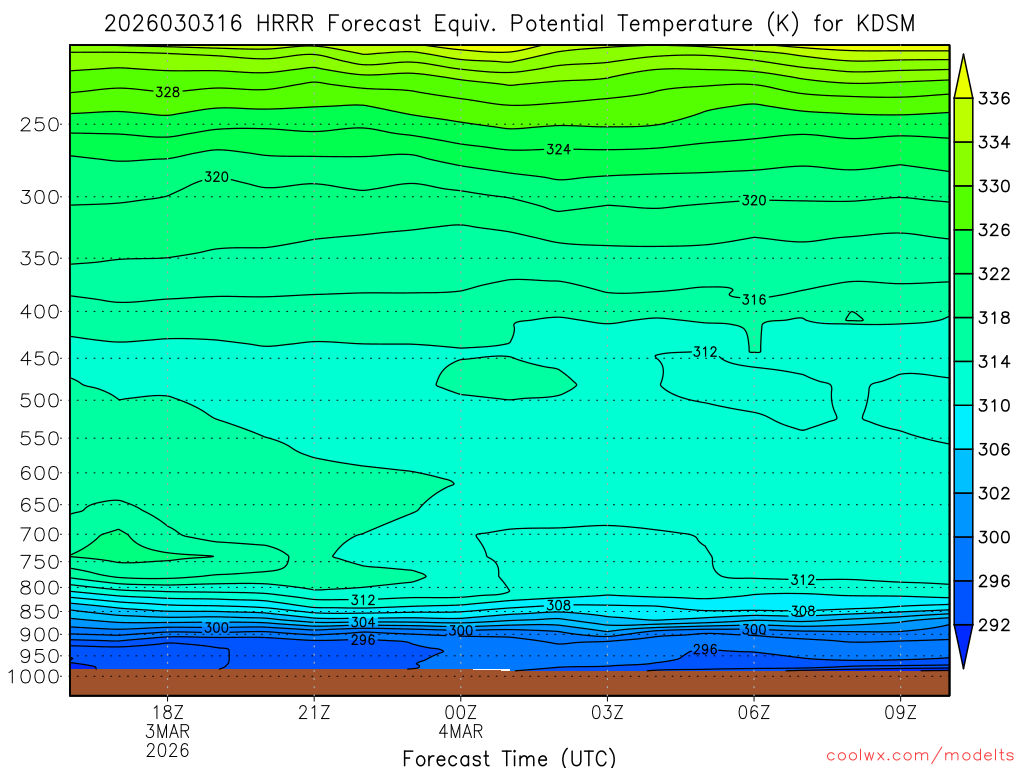Click the 310 colorbar value
1024x768 pixels.
(994, 406)
